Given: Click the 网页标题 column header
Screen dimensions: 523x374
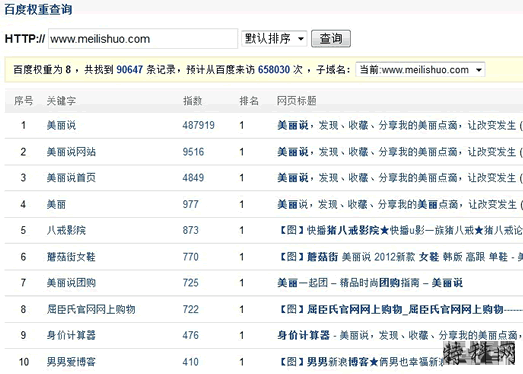Looking at the screenshot, I should pos(297,100).
